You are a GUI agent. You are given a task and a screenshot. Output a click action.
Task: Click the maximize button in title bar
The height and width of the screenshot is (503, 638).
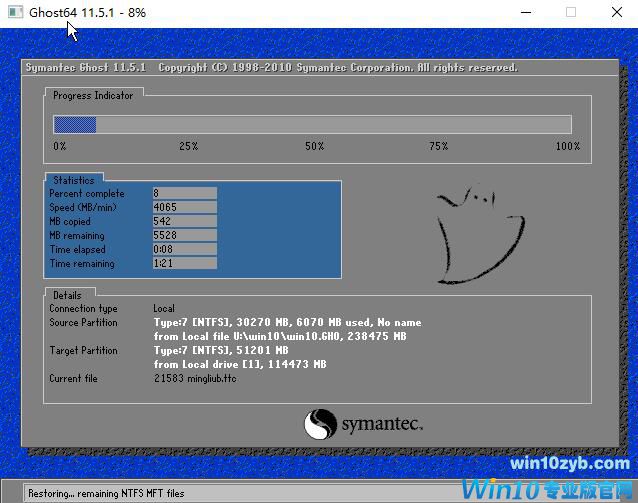tap(571, 12)
